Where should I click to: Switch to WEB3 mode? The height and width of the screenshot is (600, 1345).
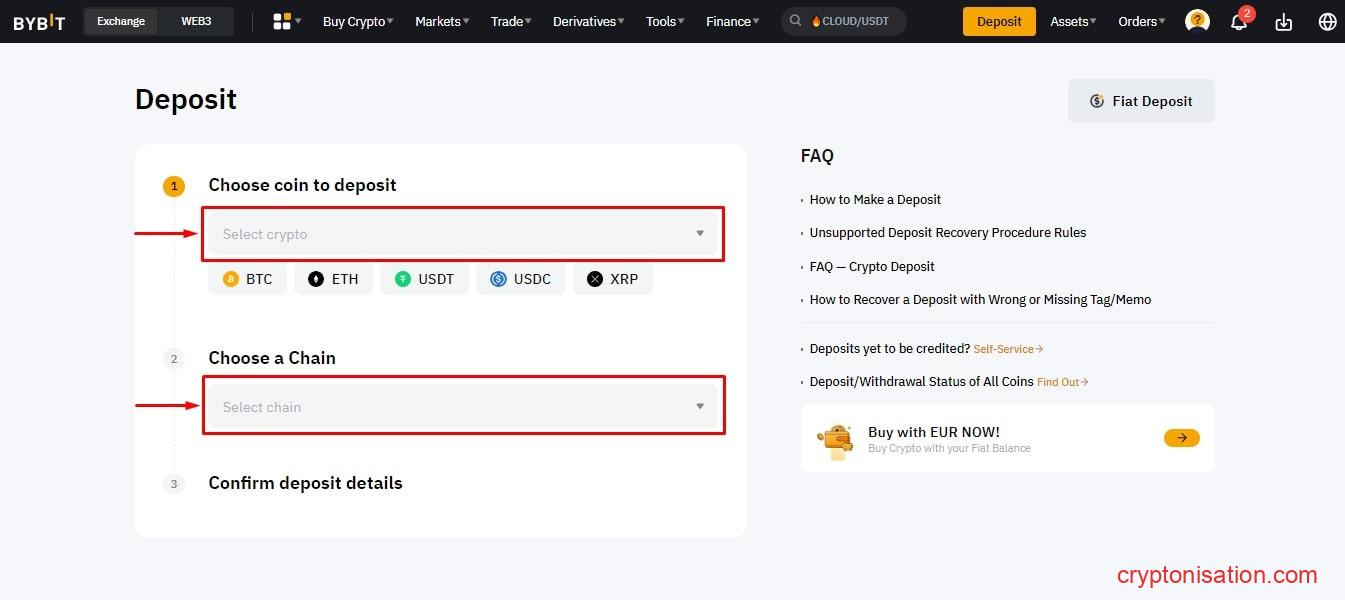coord(197,21)
